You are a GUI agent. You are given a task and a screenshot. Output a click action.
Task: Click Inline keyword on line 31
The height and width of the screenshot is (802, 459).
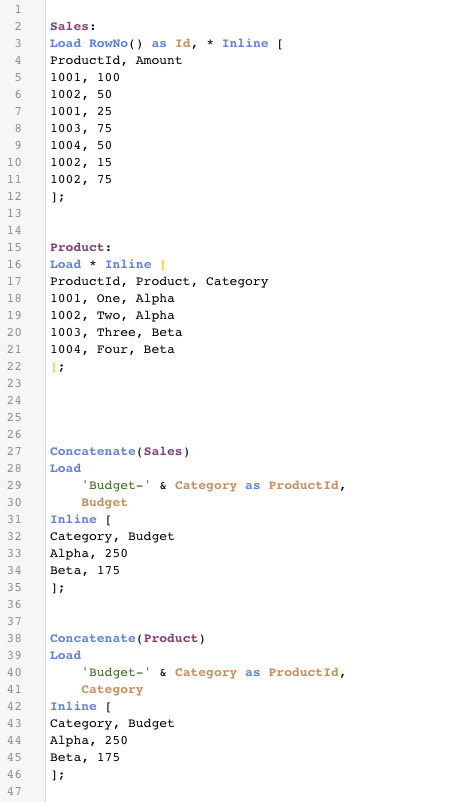click(73, 519)
